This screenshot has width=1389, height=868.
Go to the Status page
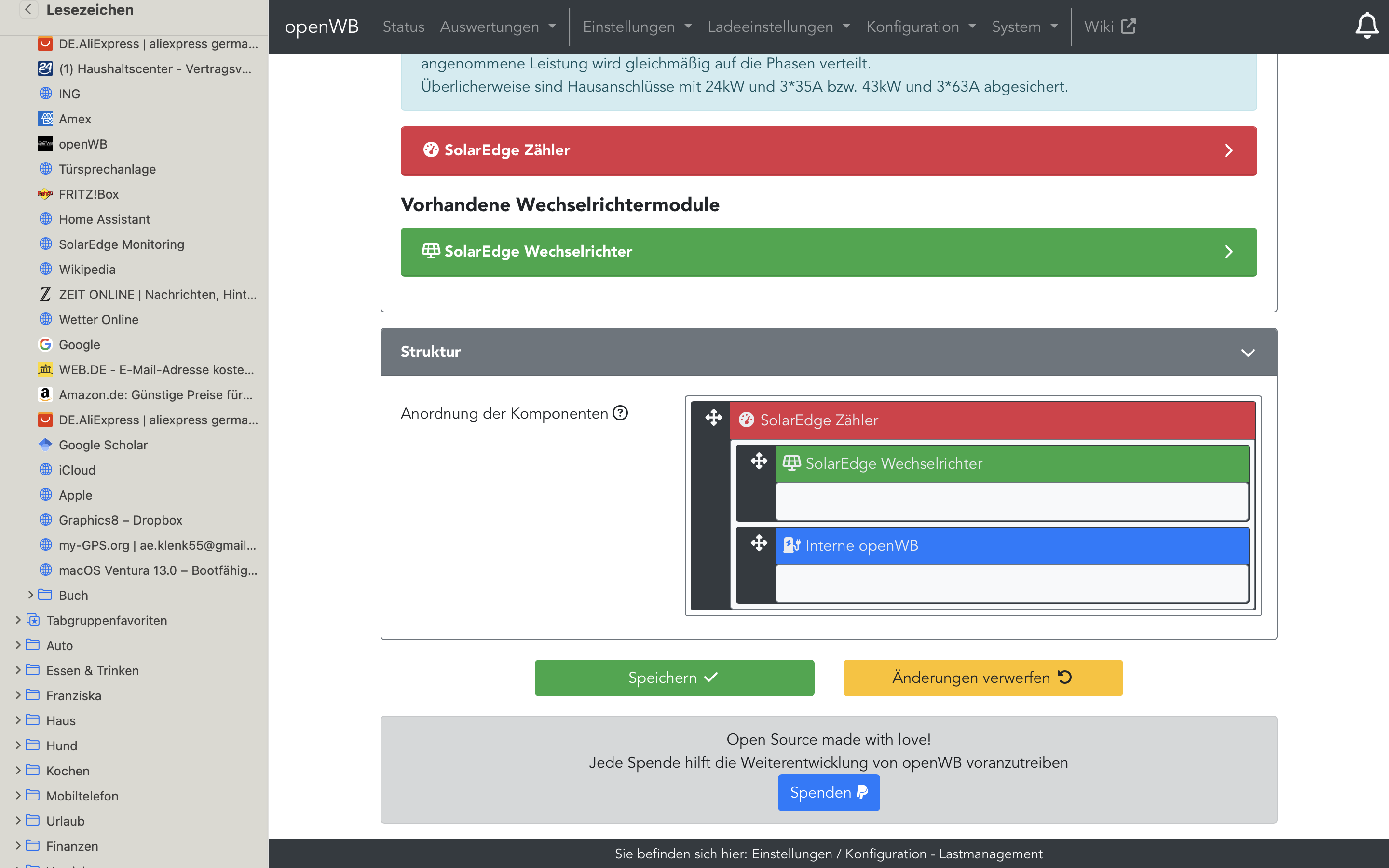(x=403, y=27)
